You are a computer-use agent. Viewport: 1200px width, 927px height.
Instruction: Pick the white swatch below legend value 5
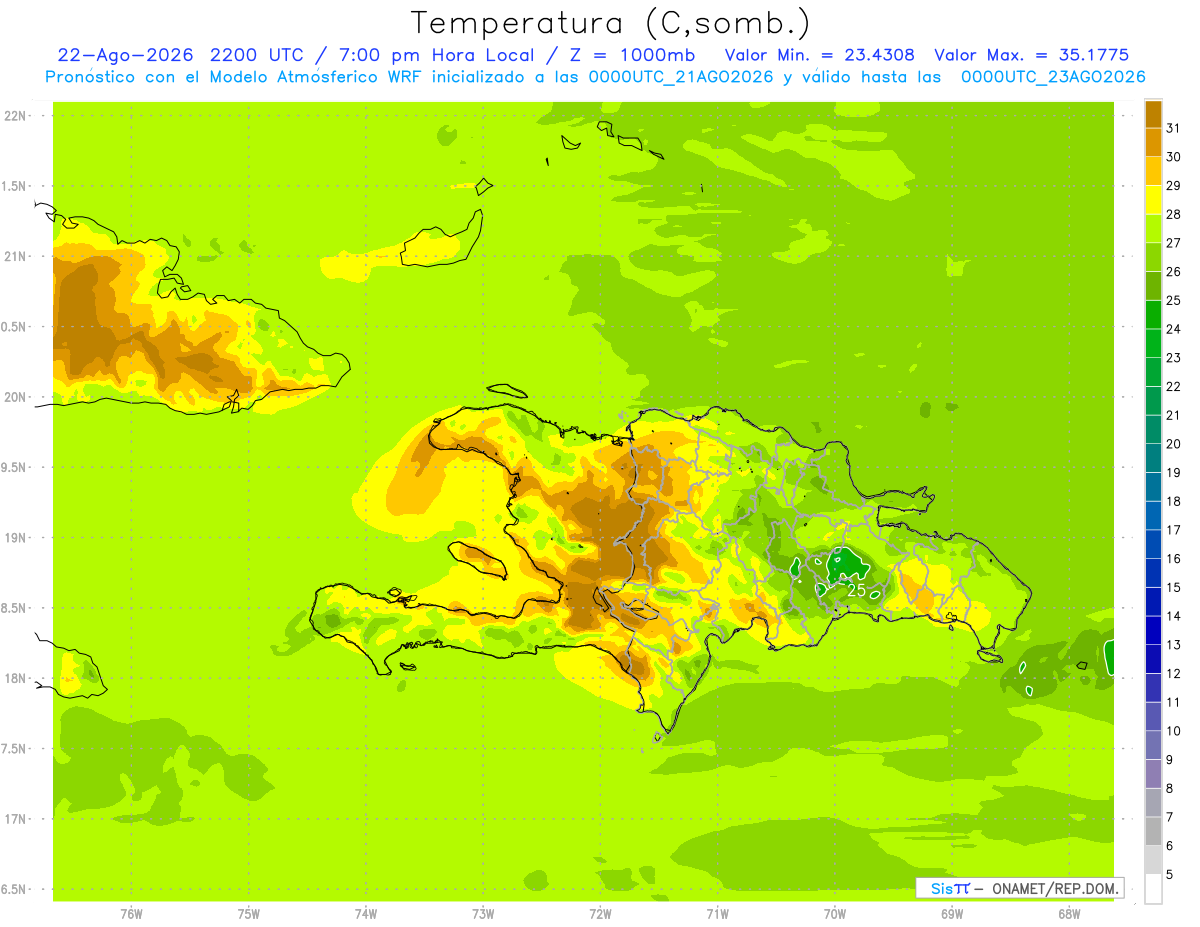pyautogui.click(x=1153, y=889)
